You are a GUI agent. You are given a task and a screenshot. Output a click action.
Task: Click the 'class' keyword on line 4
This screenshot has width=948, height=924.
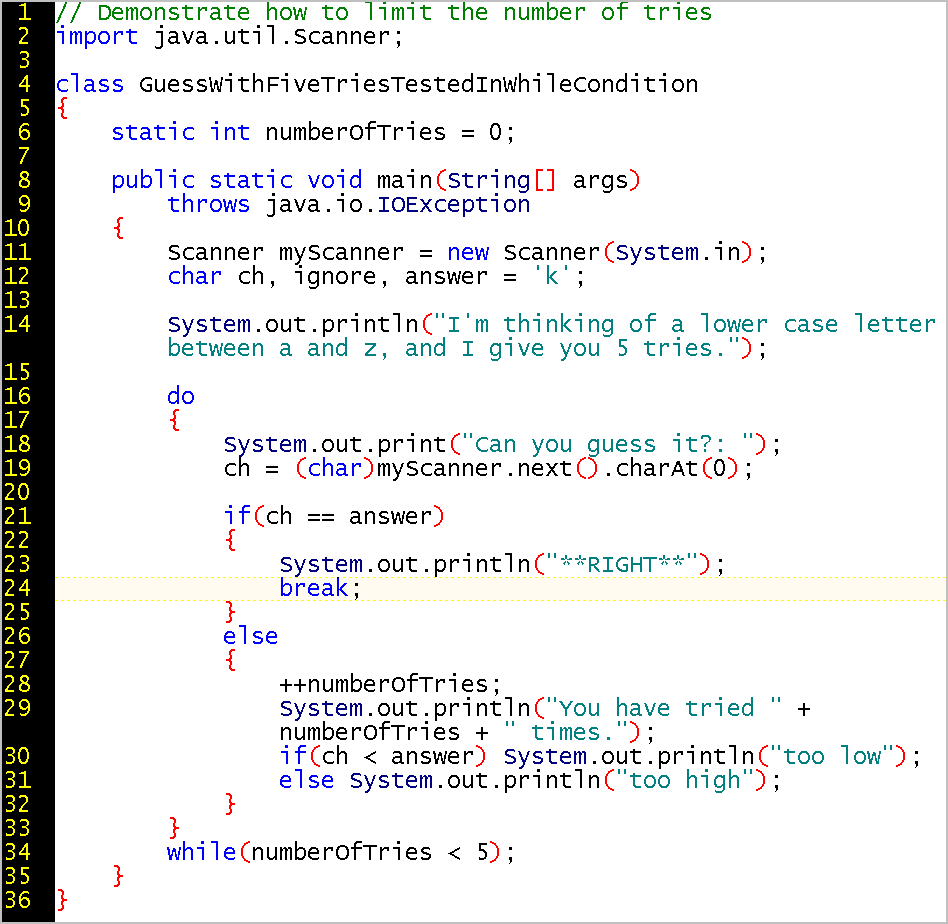pos(89,84)
